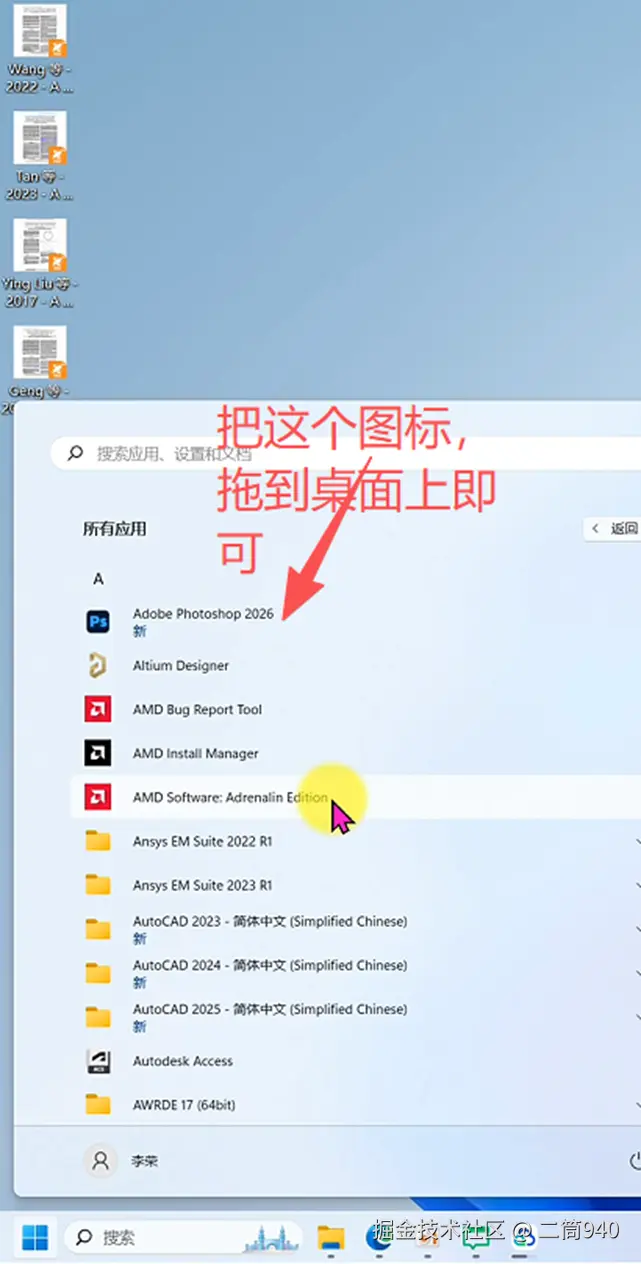Open File Explorer from taskbar

point(331,1238)
